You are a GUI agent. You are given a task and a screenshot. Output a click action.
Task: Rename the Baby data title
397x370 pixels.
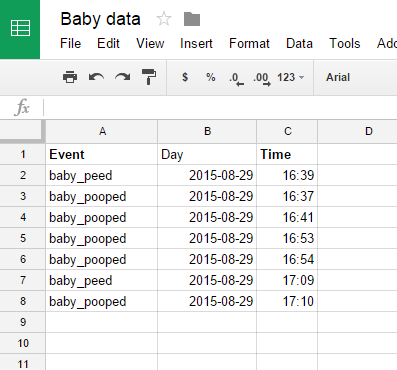tap(100, 19)
